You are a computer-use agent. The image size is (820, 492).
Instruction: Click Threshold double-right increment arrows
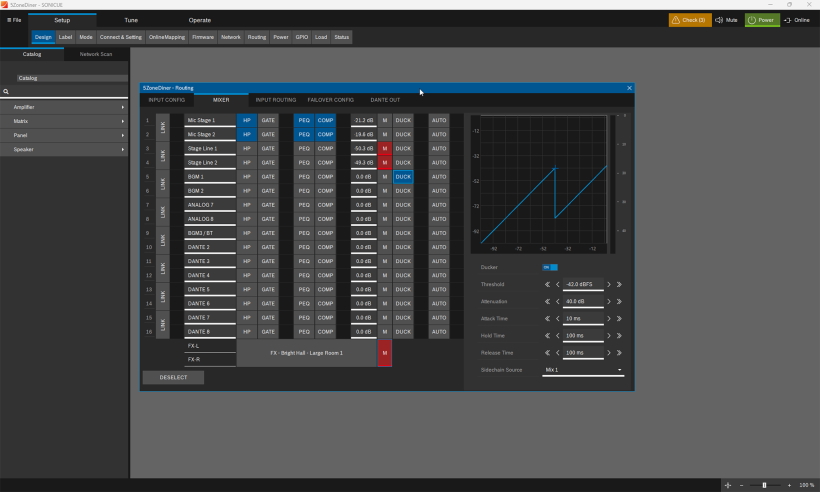[x=619, y=284]
